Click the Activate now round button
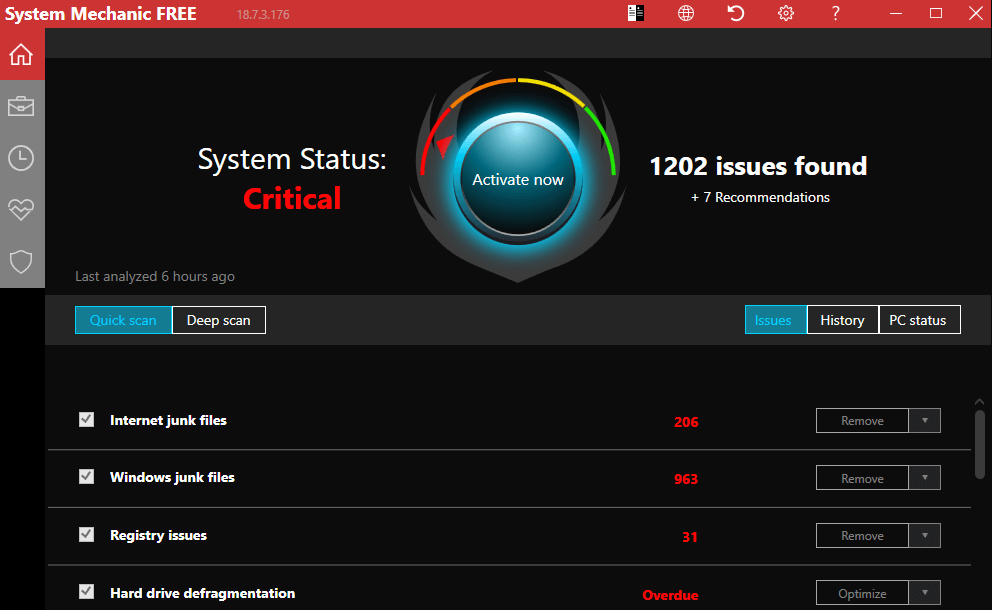The image size is (992, 610). [518, 179]
